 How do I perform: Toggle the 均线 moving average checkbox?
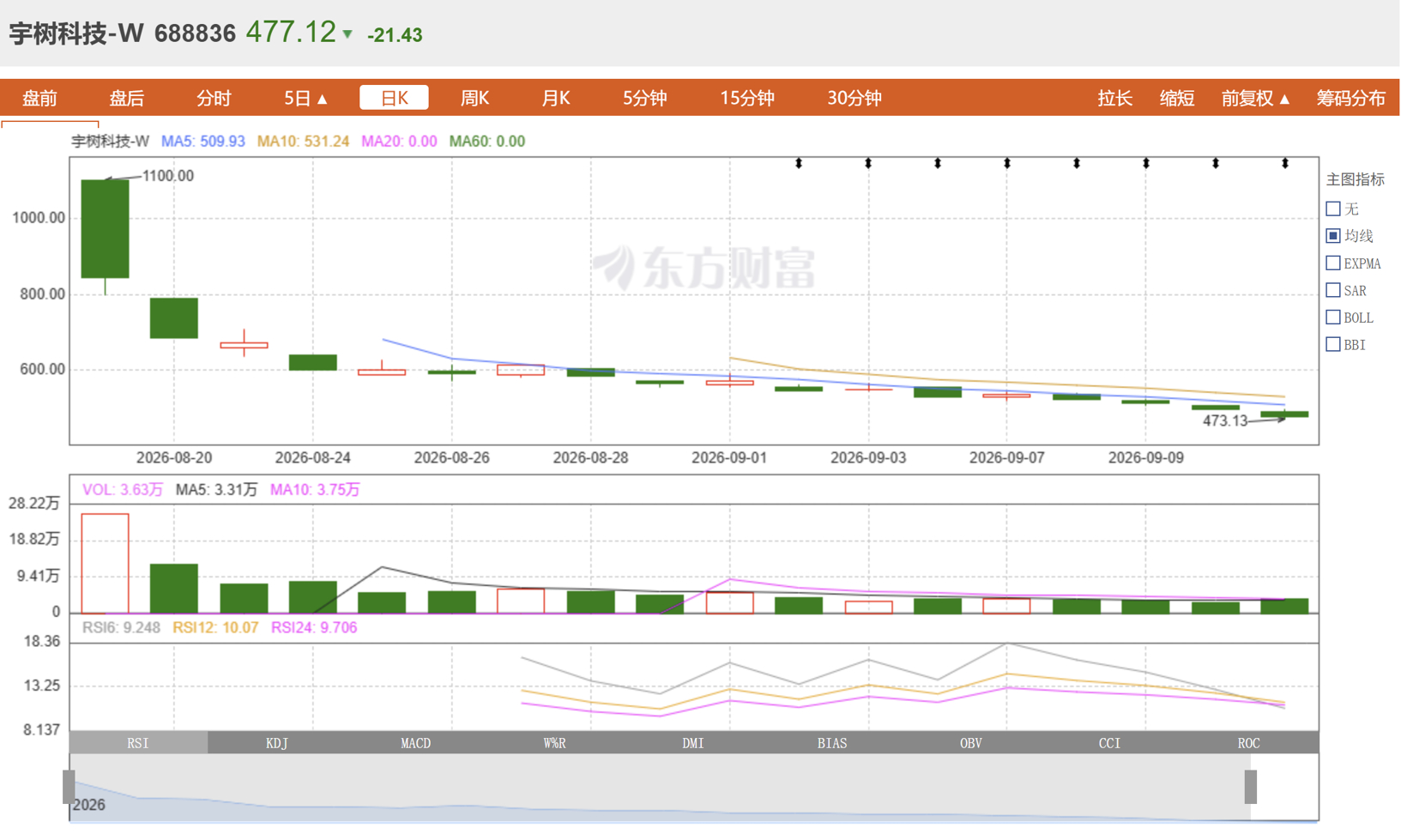click(1333, 235)
